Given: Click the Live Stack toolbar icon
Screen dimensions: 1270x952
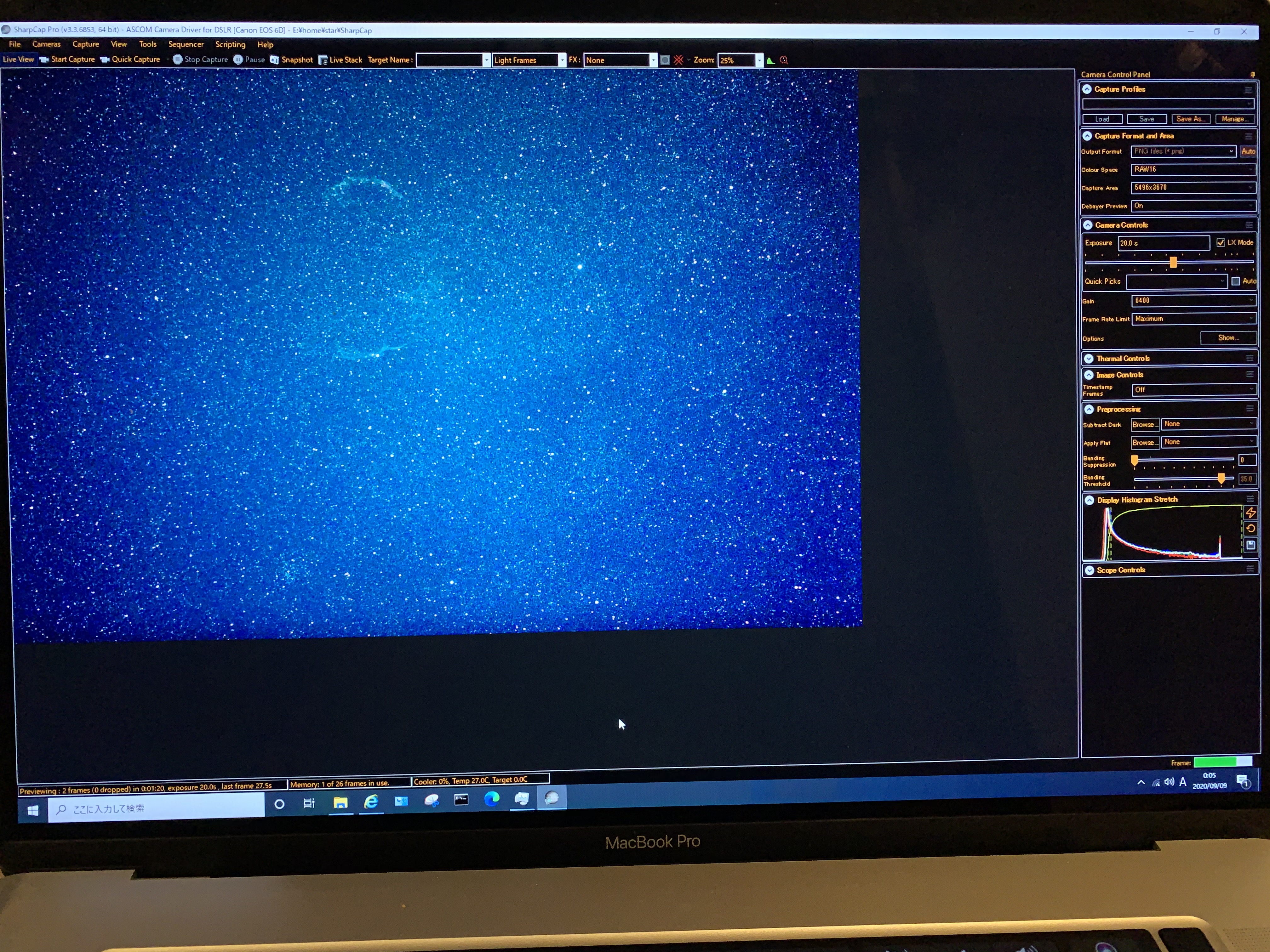Looking at the screenshot, I should (x=323, y=60).
